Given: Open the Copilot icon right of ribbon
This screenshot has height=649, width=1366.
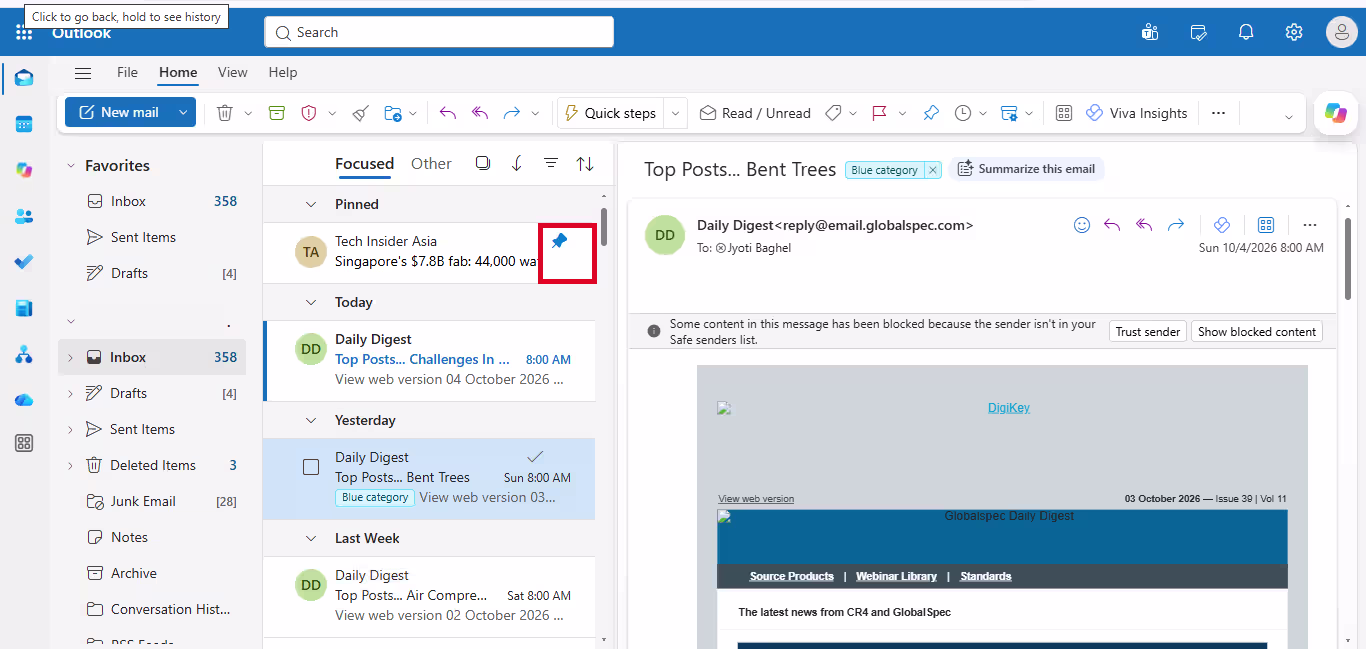Looking at the screenshot, I should point(1336,113).
